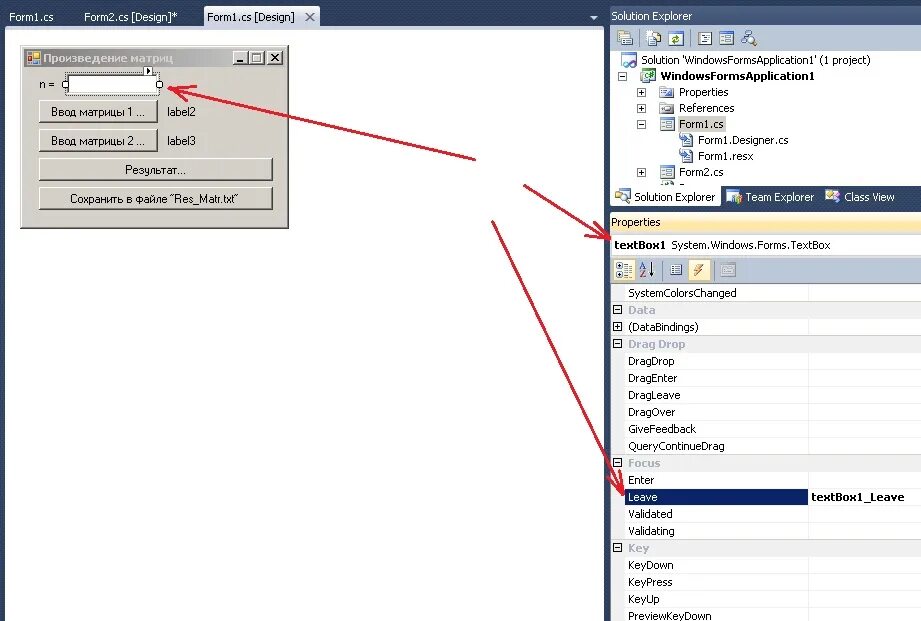Viewport: 921px width, 621px height.
Task: Click the C# project icon
Action: click(648, 76)
